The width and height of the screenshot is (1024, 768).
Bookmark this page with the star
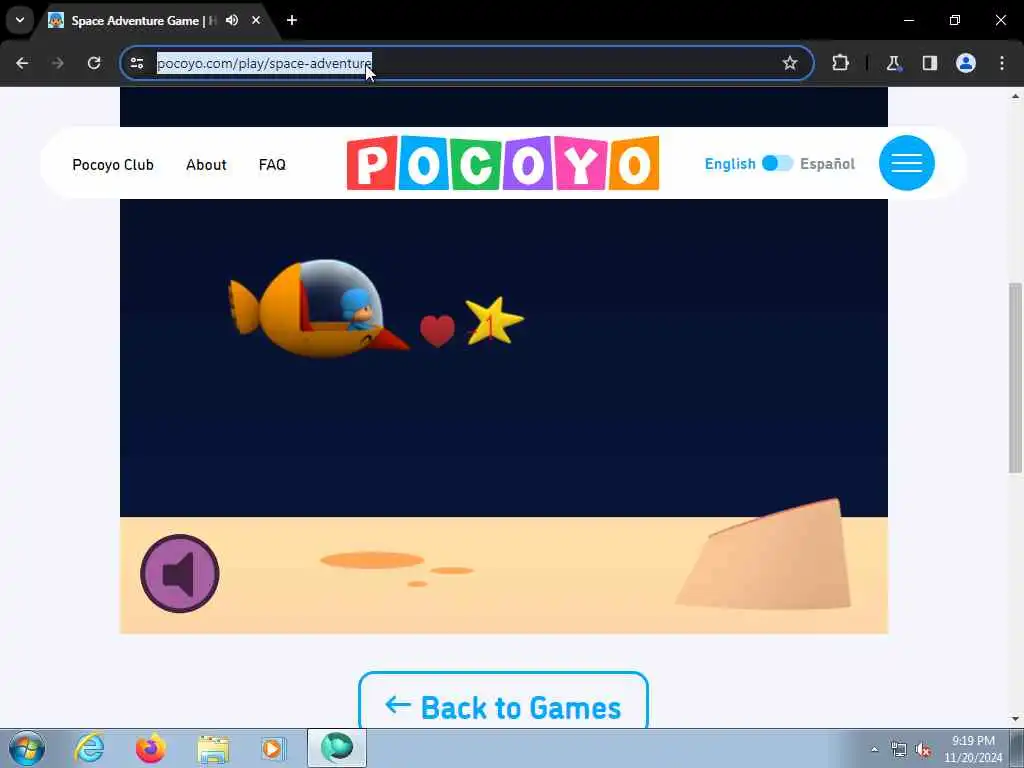(x=790, y=63)
